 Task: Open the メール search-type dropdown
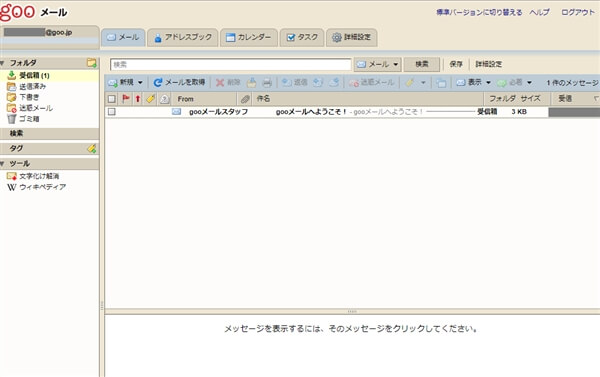click(x=377, y=64)
